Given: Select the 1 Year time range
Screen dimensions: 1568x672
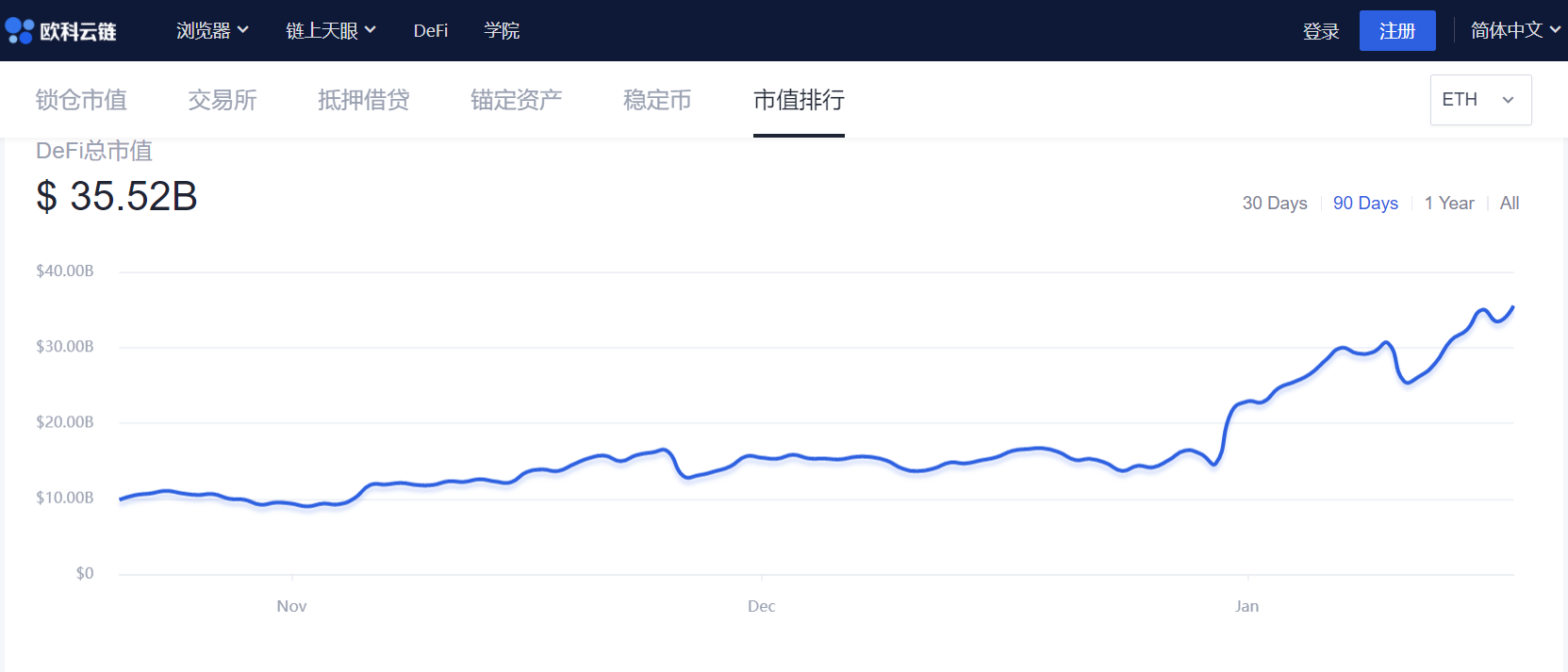Looking at the screenshot, I should (x=1448, y=204).
